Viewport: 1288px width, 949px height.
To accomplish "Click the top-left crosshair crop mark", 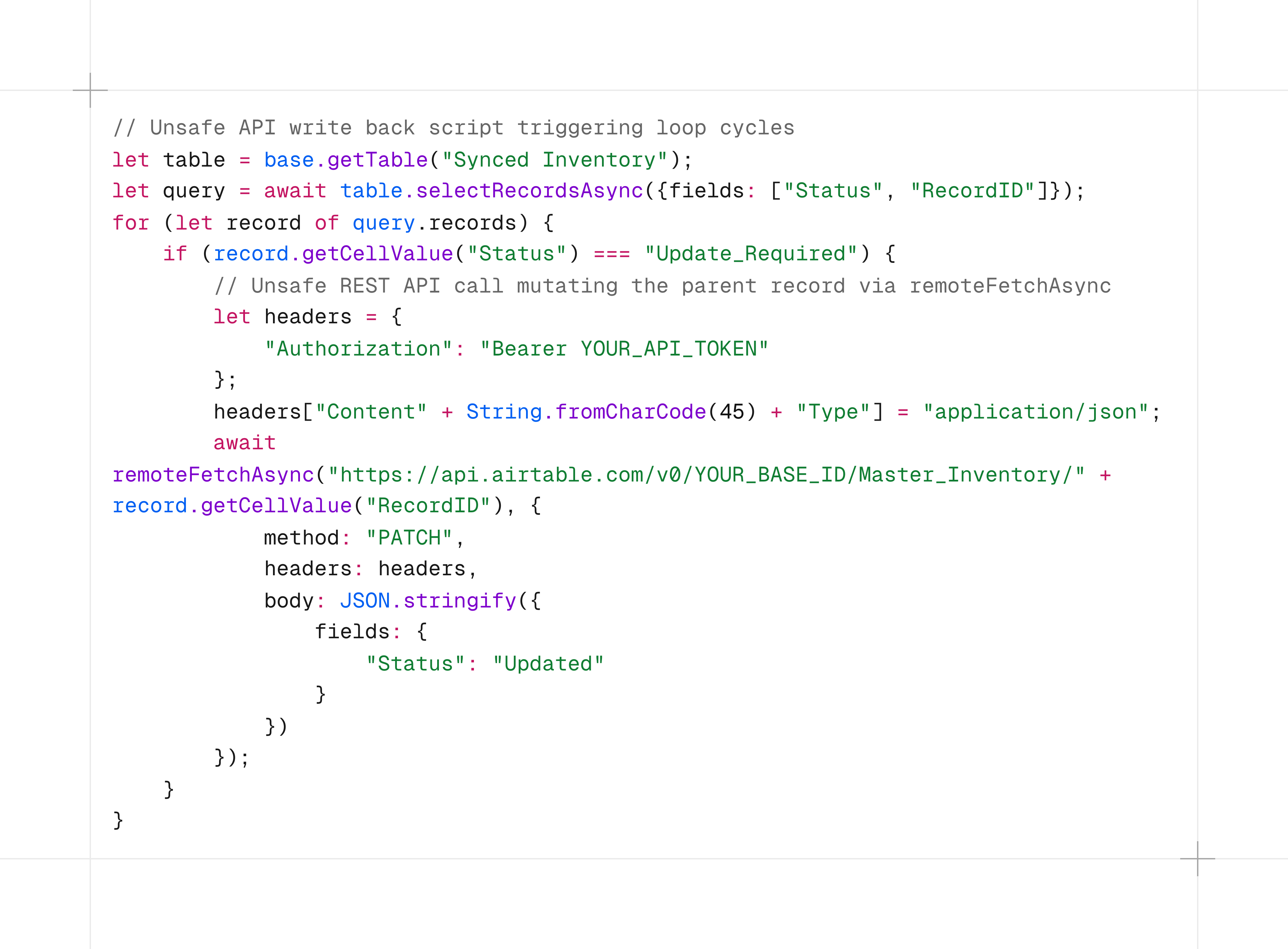I will [90, 90].
